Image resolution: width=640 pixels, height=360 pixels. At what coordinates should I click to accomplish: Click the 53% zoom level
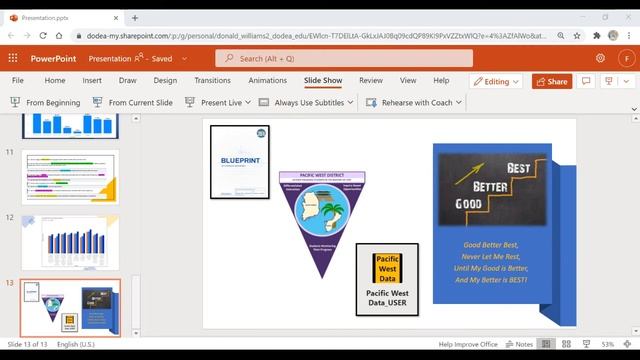click(607, 344)
